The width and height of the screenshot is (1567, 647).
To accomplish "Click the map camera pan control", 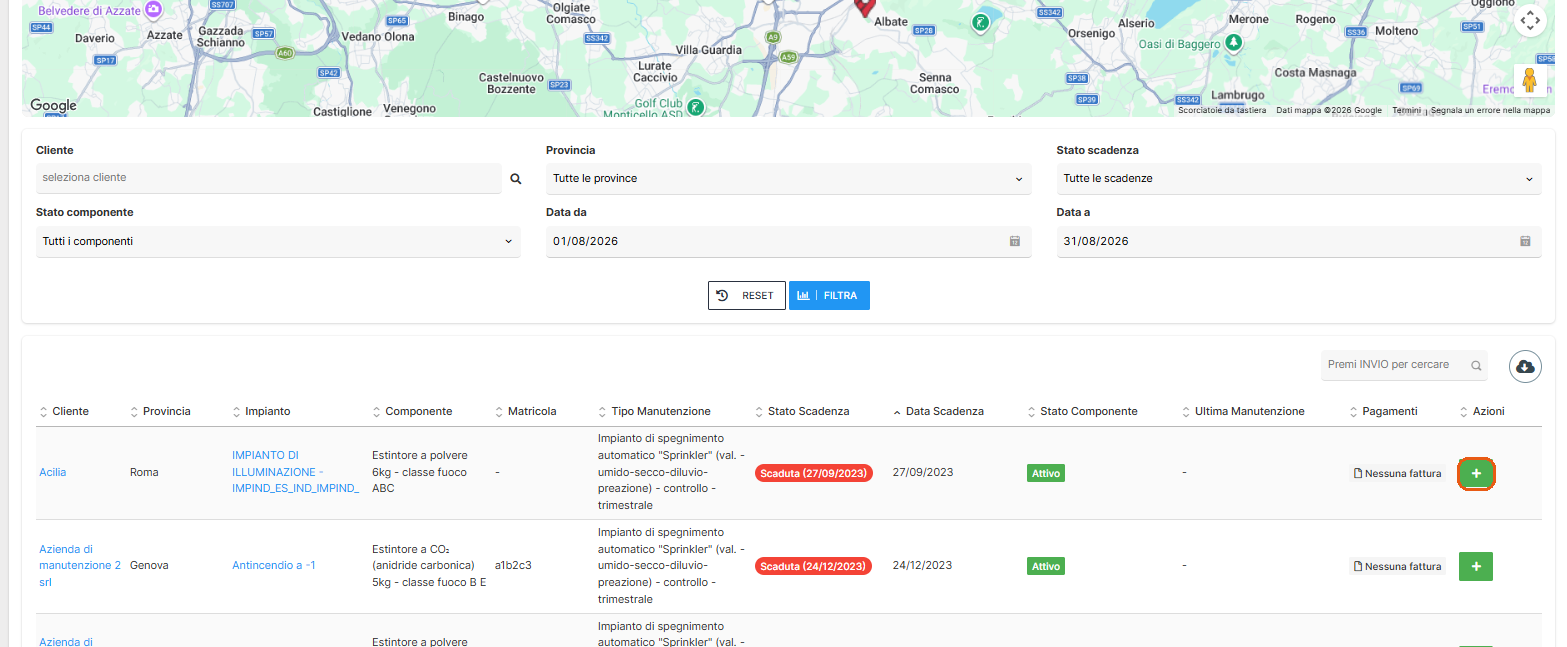I will pyautogui.click(x=1529, y=19).
